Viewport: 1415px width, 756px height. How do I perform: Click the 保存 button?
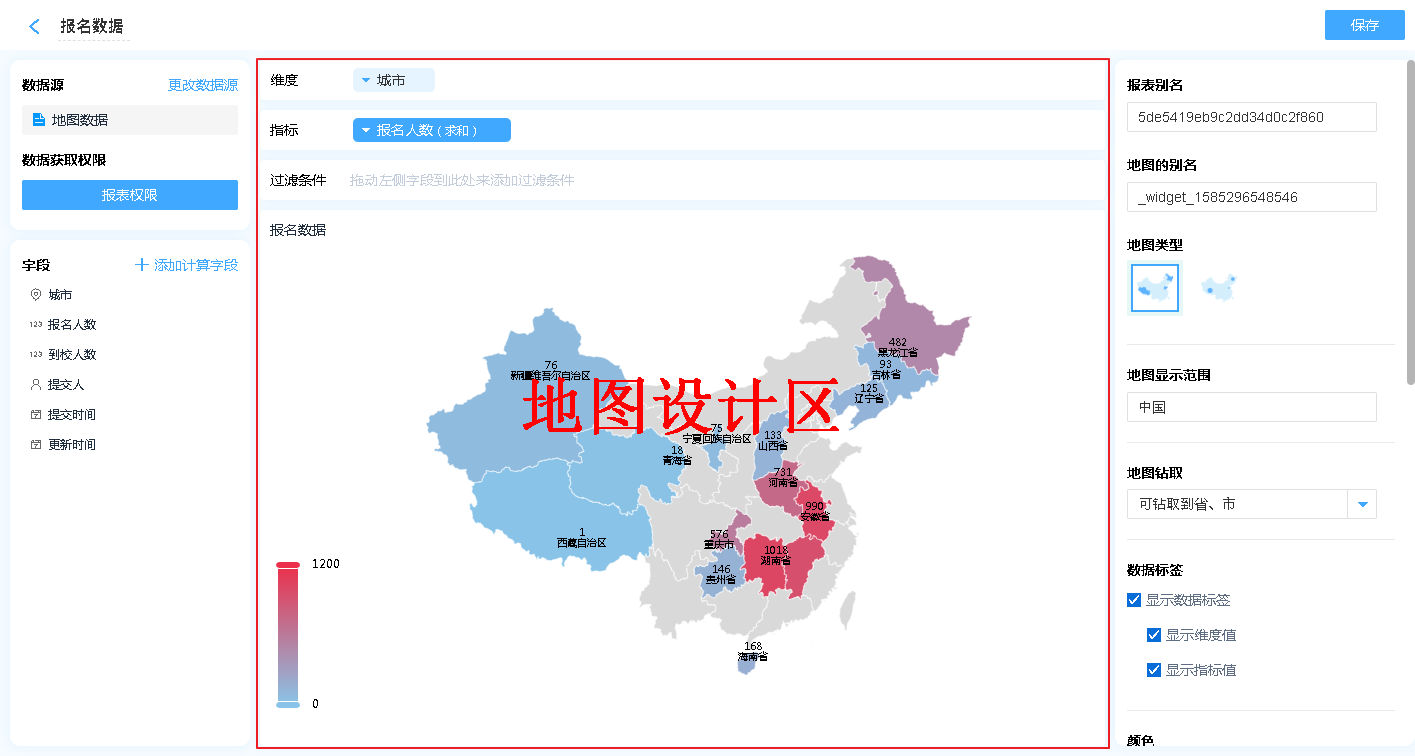click(1364, 25)
